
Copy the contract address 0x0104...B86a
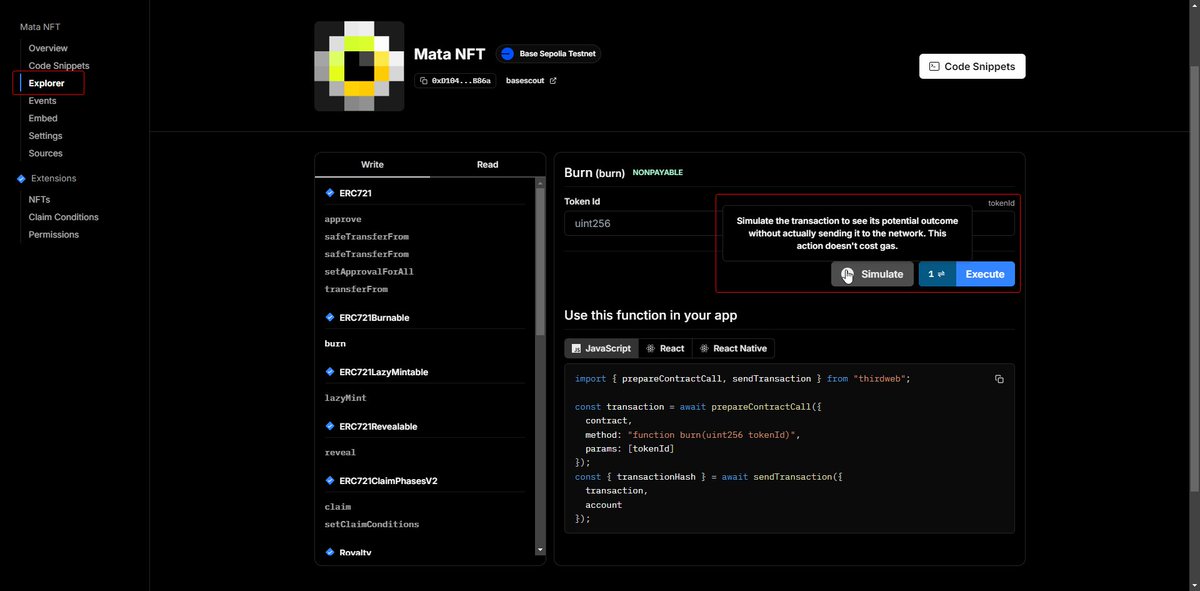tap(455, 80)
